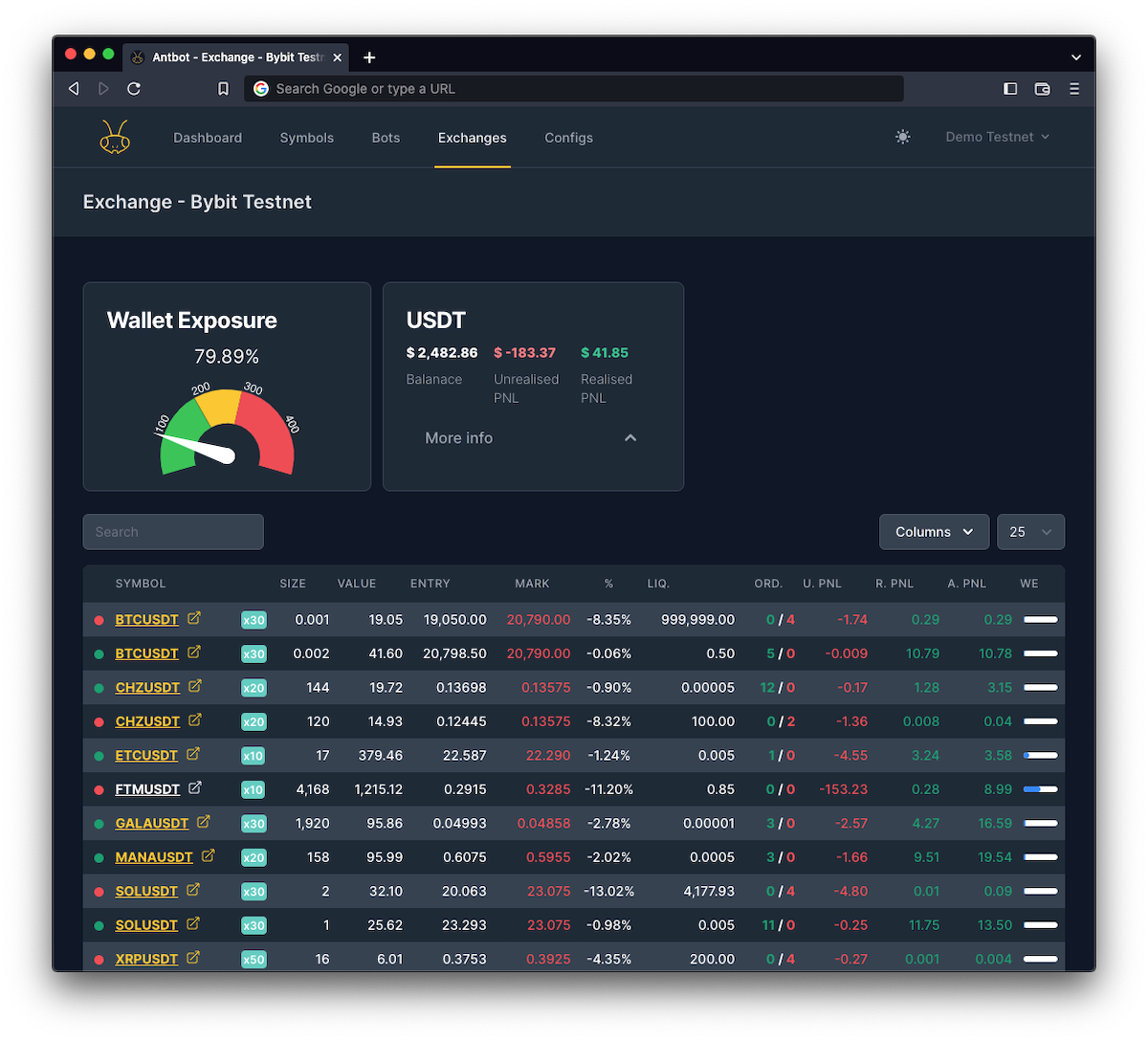Click the x30 leverage badge on GALAUSDT row
The width and height of the screenshot is (1148, 1041).
[x=254, y=823]
